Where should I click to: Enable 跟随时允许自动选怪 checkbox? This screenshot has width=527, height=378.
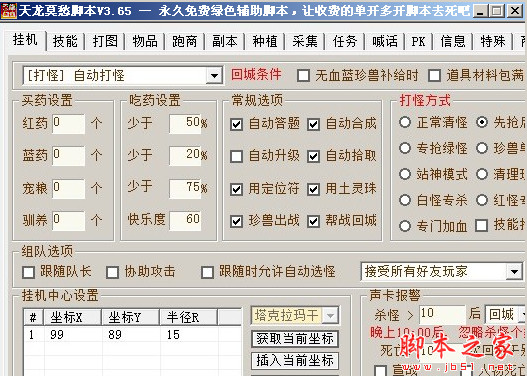(207, 272)
